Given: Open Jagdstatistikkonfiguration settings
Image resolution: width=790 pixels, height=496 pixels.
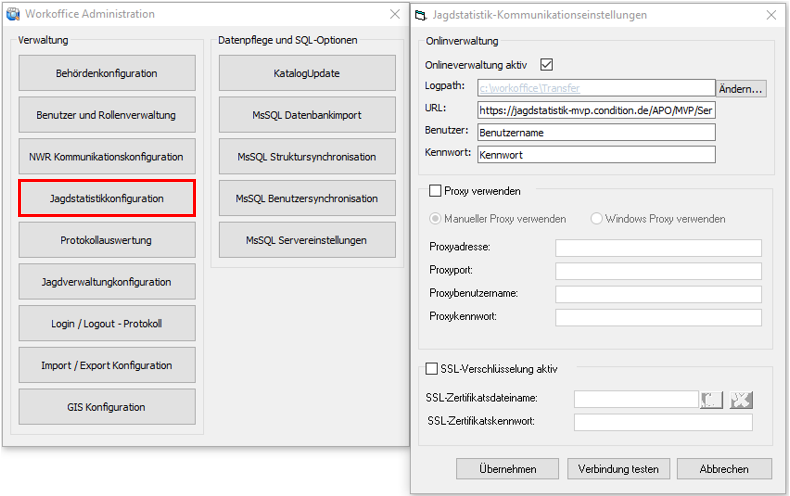Looking at the screenshot, I should [x=107, y=199].
